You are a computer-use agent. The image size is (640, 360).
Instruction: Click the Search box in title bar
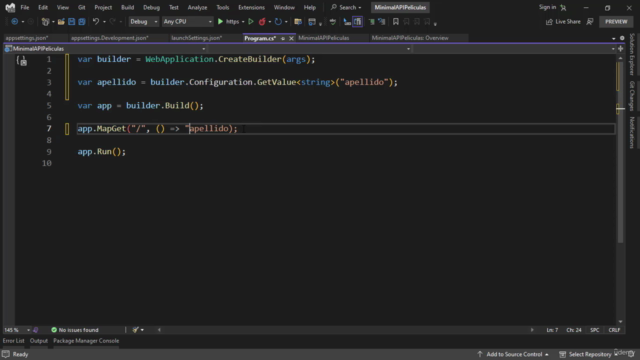[346, 7]
